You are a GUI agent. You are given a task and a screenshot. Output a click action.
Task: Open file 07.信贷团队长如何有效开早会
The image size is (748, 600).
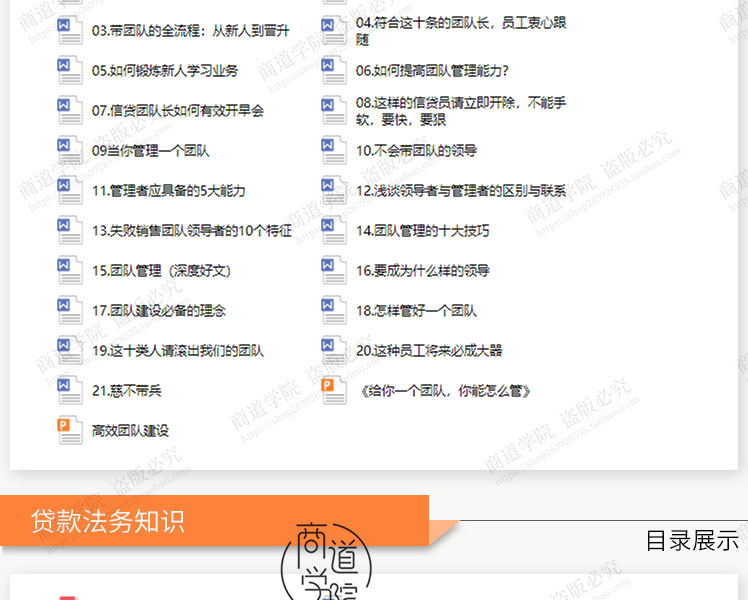point(177,111)
